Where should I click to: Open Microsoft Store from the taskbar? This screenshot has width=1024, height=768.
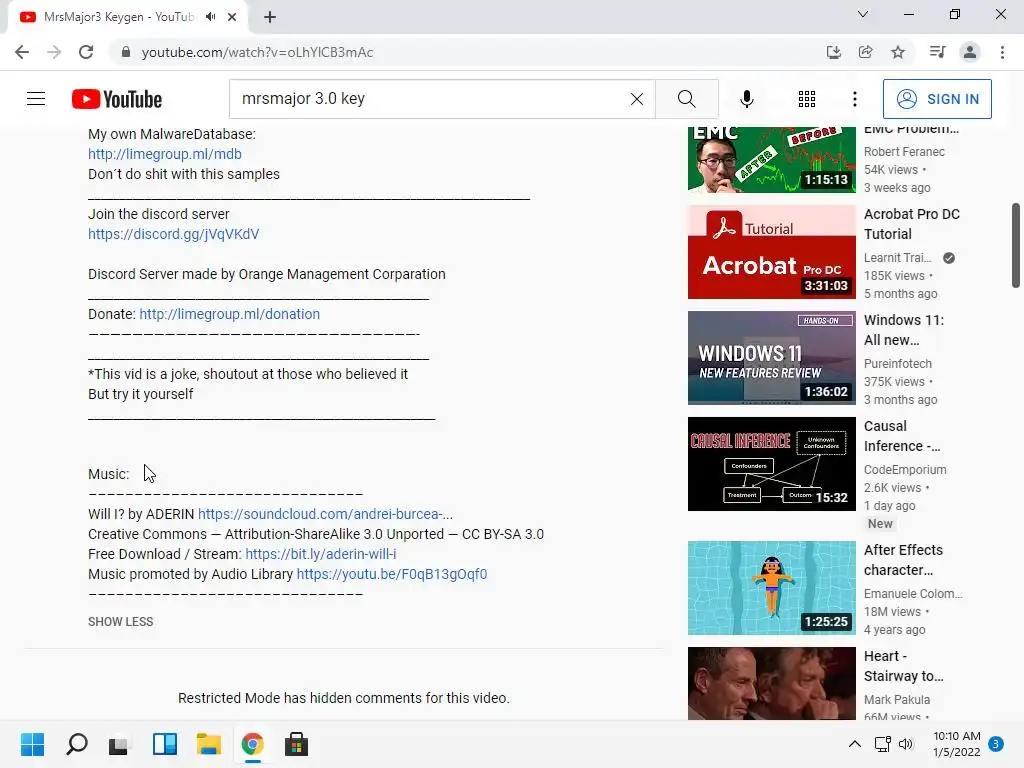(x=296, y=744)
